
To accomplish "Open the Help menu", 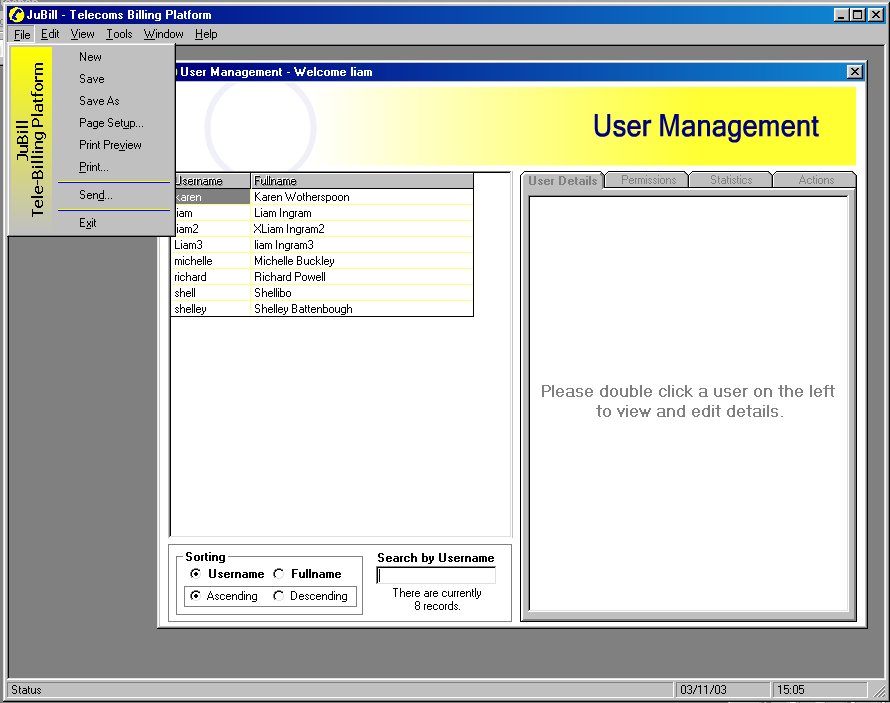I will 206,34.
